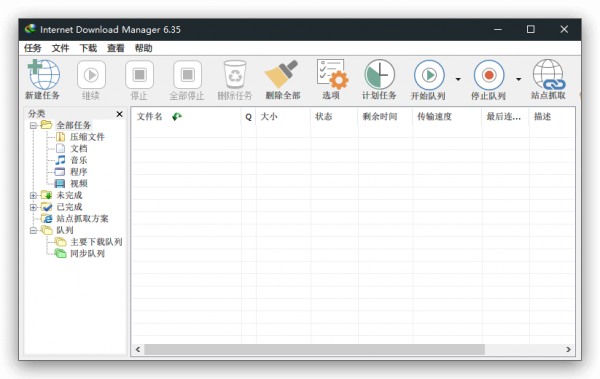The height and width of the screenshot is (379, 600).
Task: Select 已完成 folder
Action: click(x=69, y=207)
